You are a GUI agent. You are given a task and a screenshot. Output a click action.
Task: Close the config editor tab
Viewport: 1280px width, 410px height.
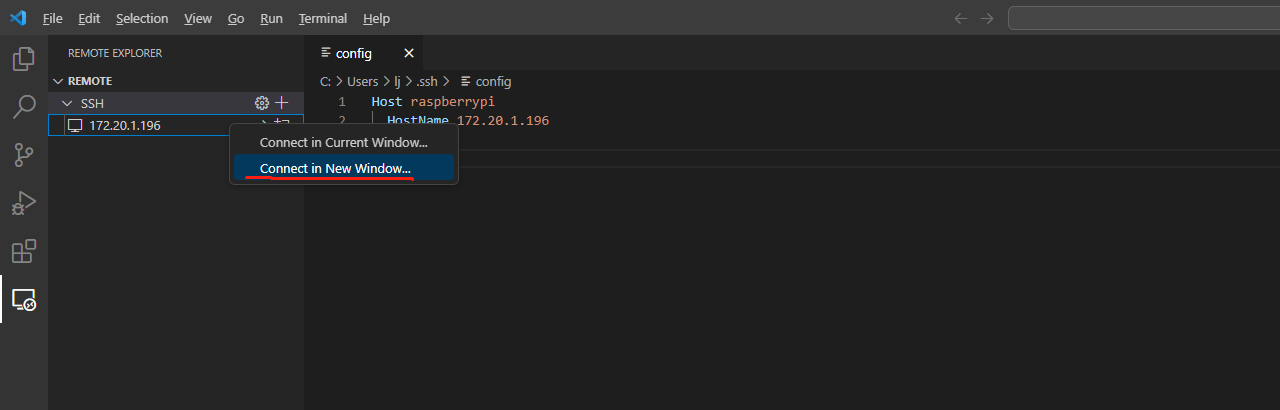(408, 53)
